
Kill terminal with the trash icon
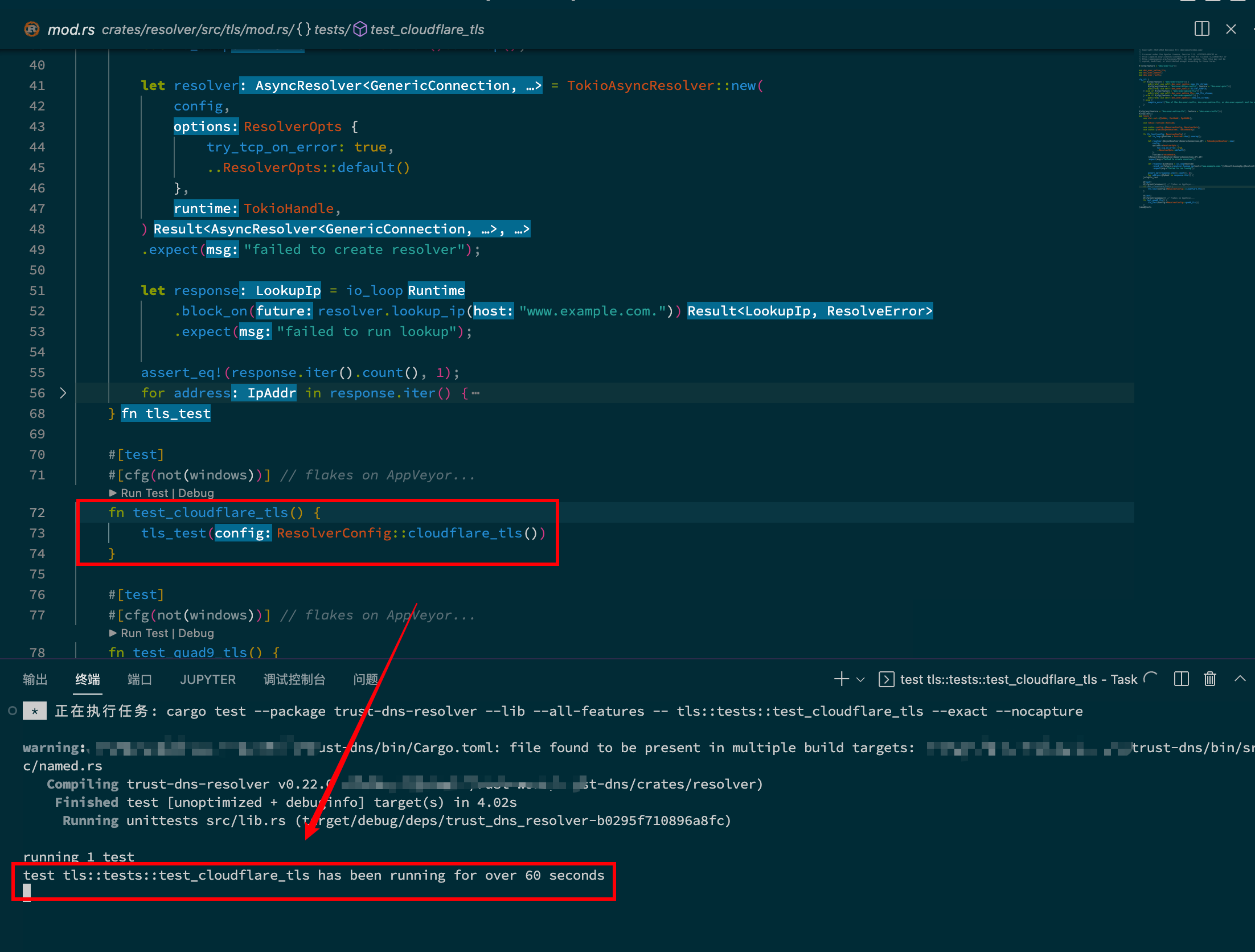1210,679
